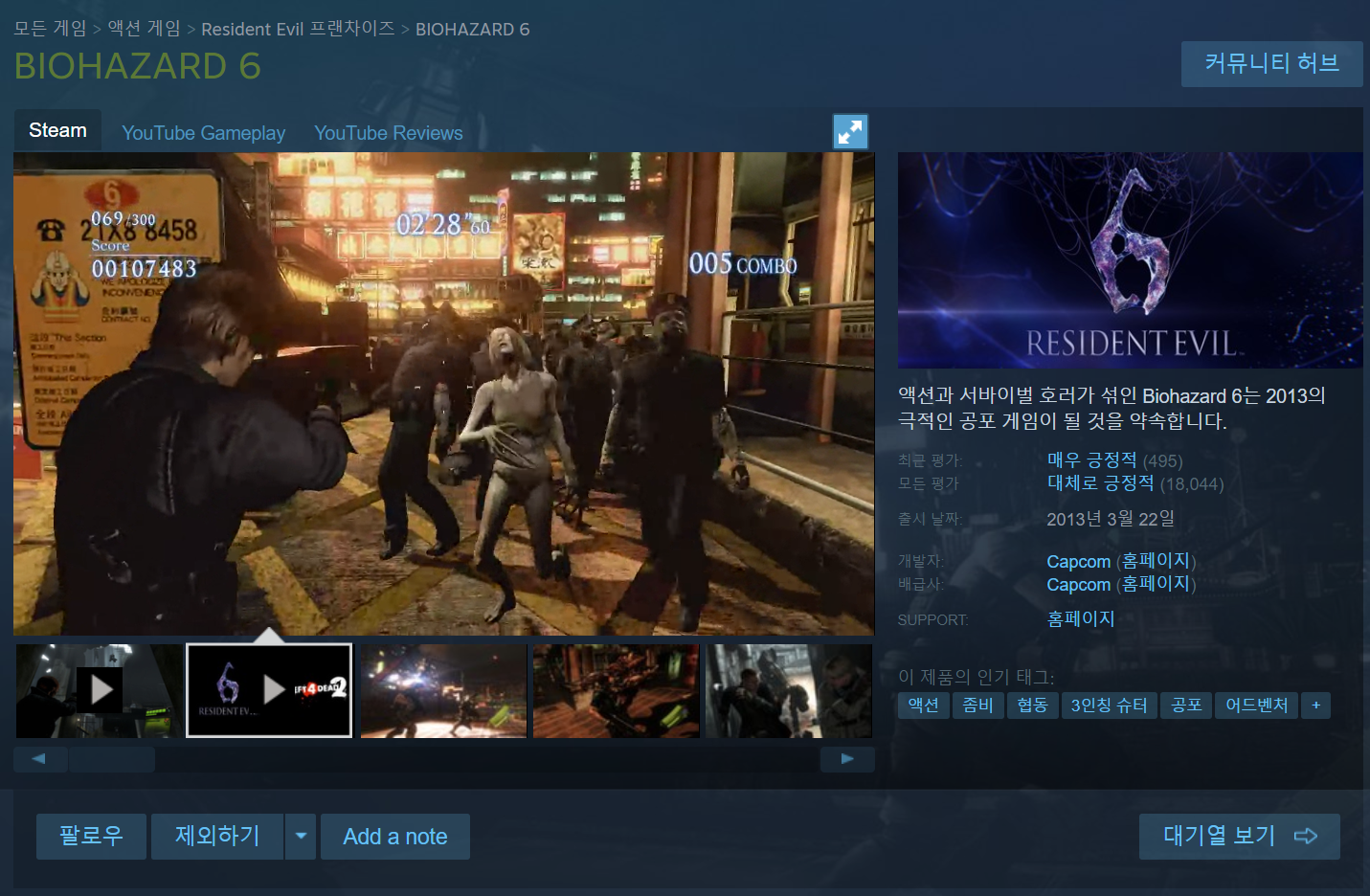
Task: Click the BIOHAZARD 6 breadcrumb link
Action: (472, 30)
